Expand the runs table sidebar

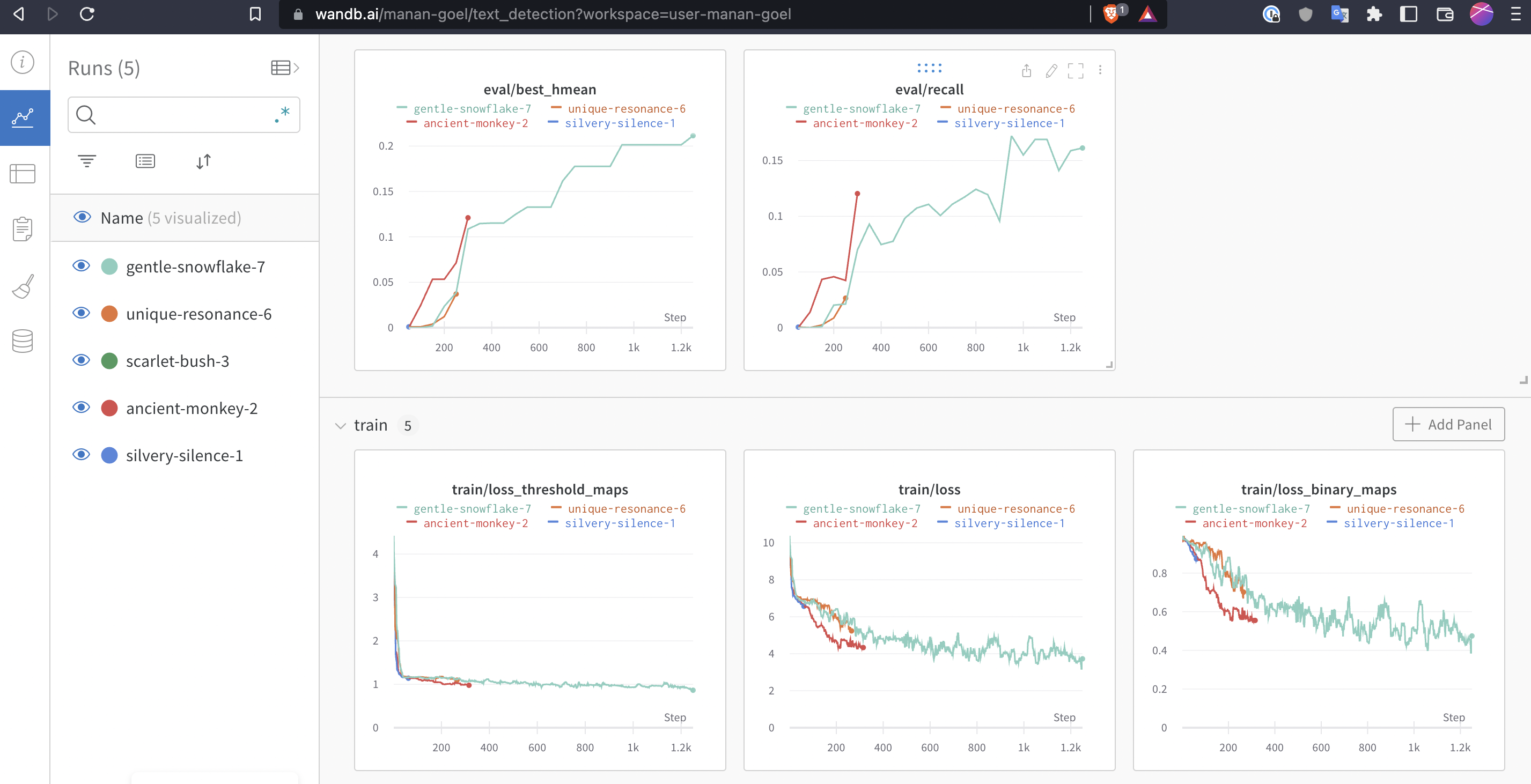click(285, 68)
